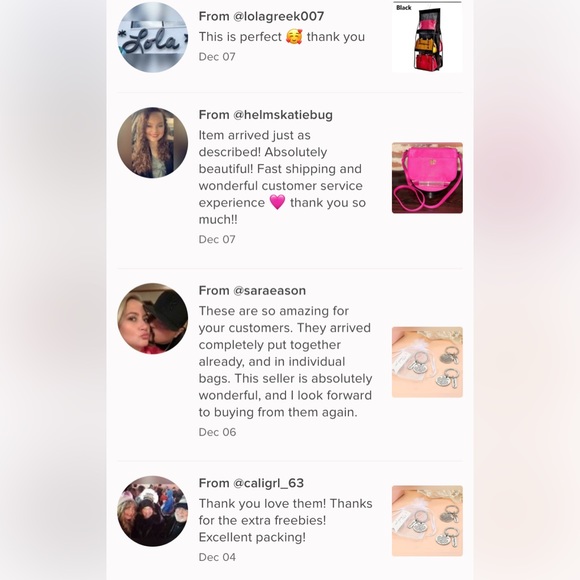Visit the @lolagreek007 username link
This screenshot has width=580, height=580.
(x=279, y=16)
